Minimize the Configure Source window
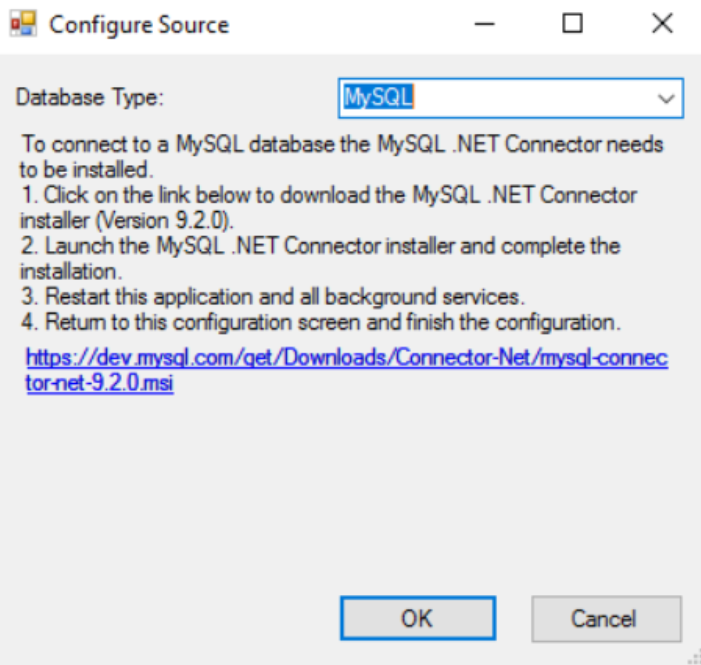This screenshot has width=701, height=665. 483,24
